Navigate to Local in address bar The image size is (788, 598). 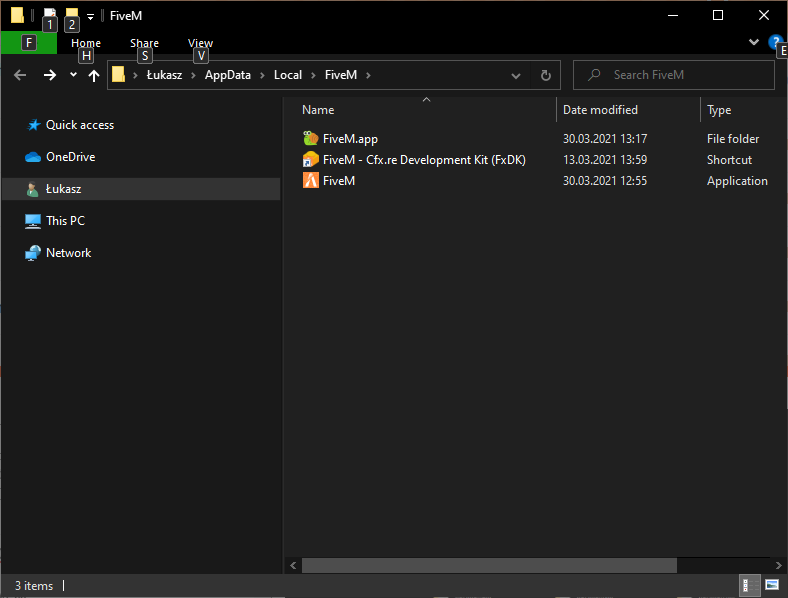(288, 75)
